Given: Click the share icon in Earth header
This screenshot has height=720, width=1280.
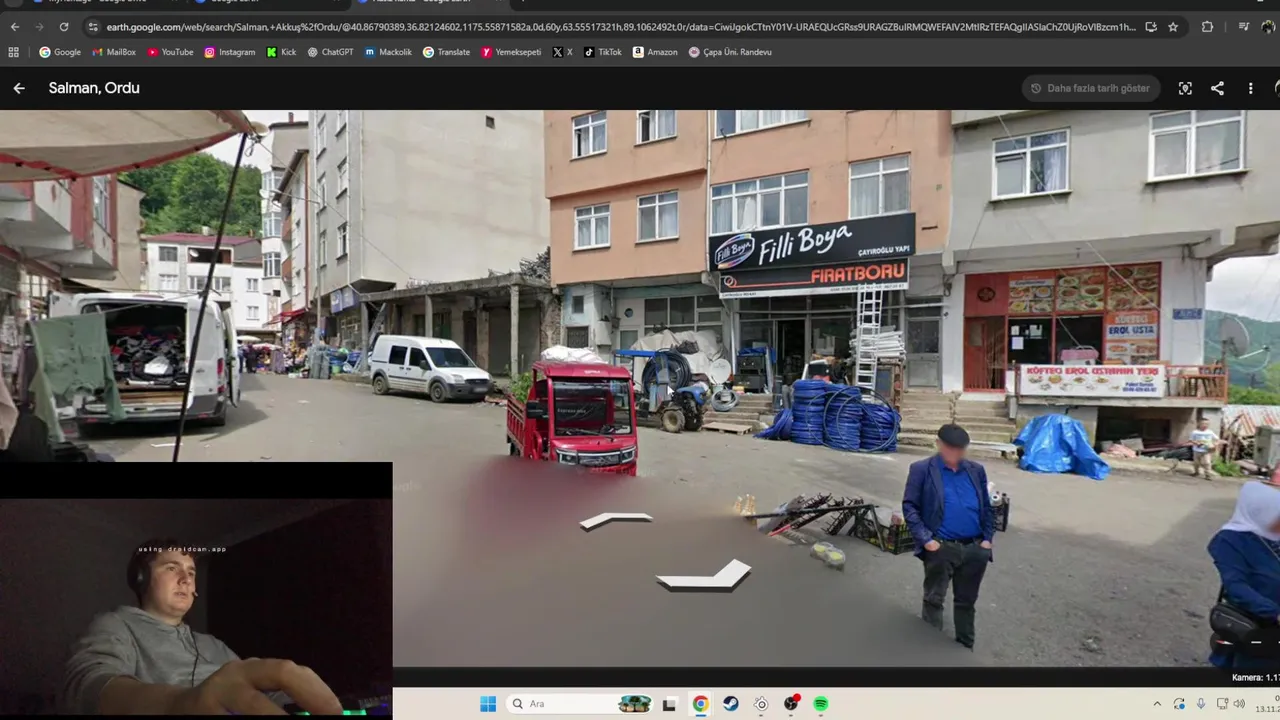Looking at the screenshot, I should (1217, 88).
